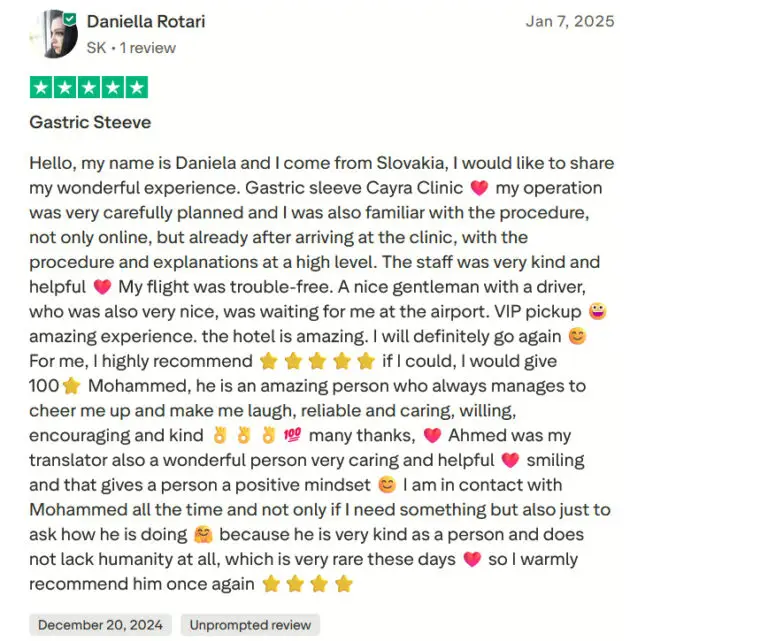Click smiling emoji after "definitely go again"

coord(577,337)
